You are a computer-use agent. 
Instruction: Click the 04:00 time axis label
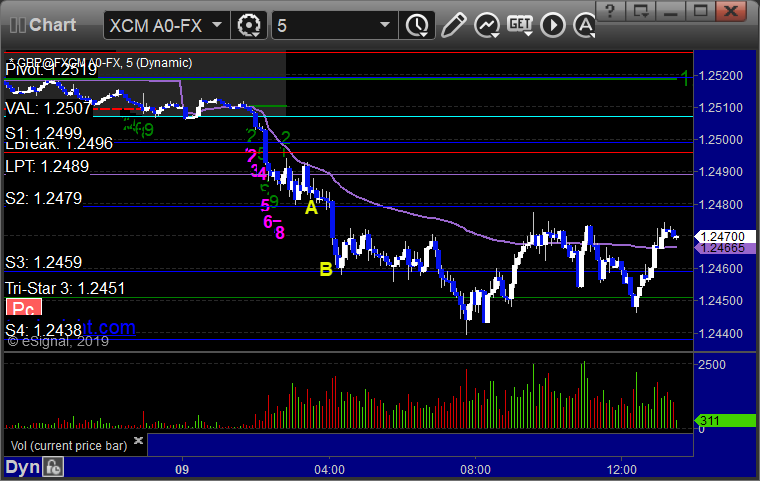[x=330, y=470]
